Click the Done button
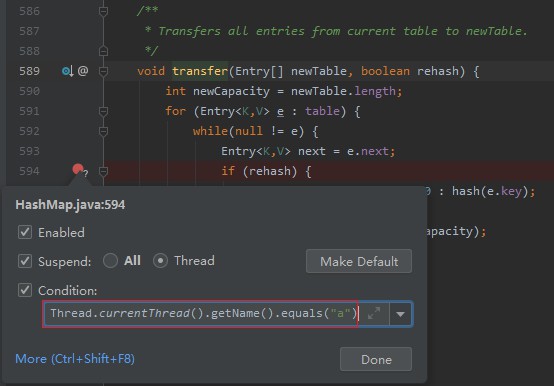This screenshot has height=386, width=554. coord(376,360)
